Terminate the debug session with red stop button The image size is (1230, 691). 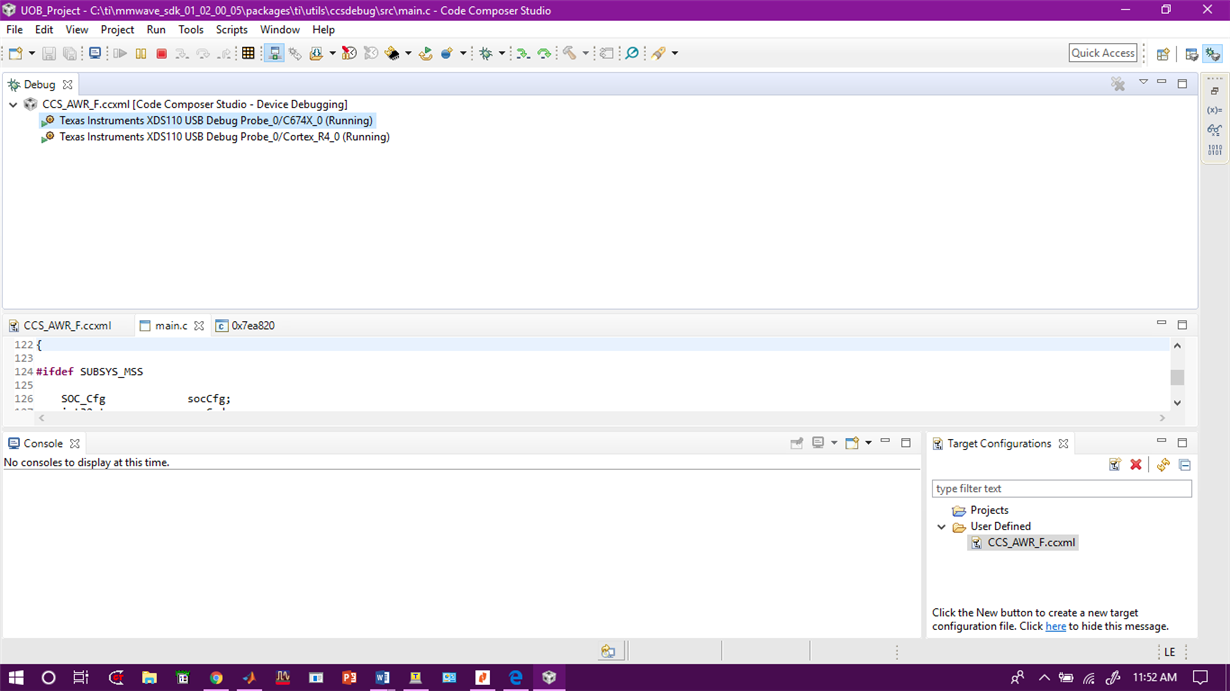[x=161, y=53]
